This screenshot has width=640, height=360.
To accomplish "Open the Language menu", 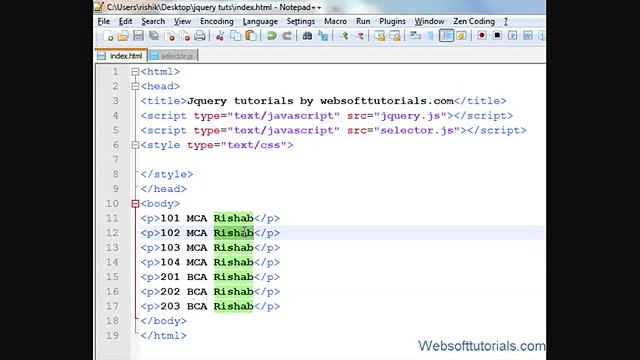I will point(260,21).
